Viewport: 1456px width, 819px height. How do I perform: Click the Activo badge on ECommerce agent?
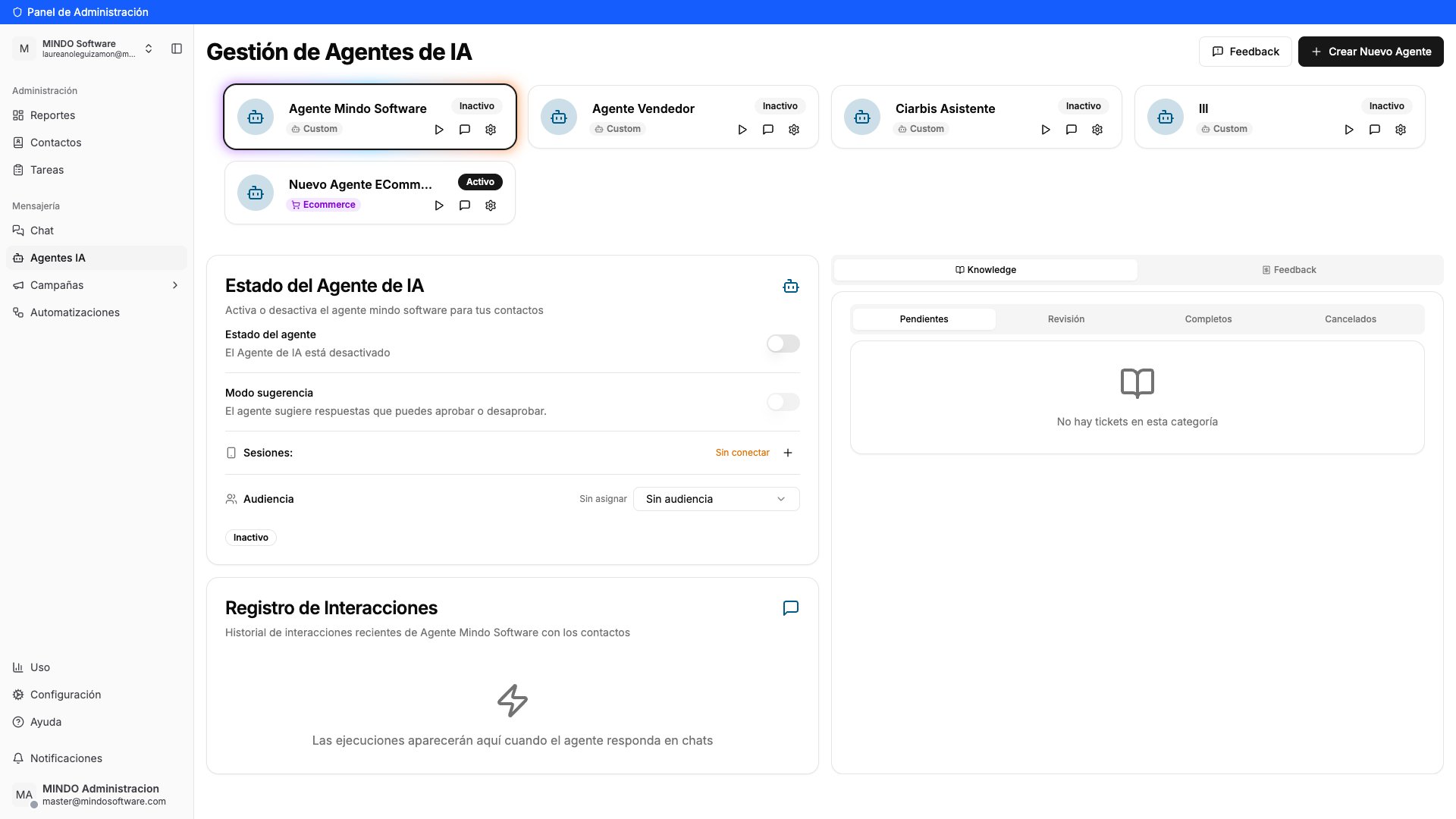point(480,182)
